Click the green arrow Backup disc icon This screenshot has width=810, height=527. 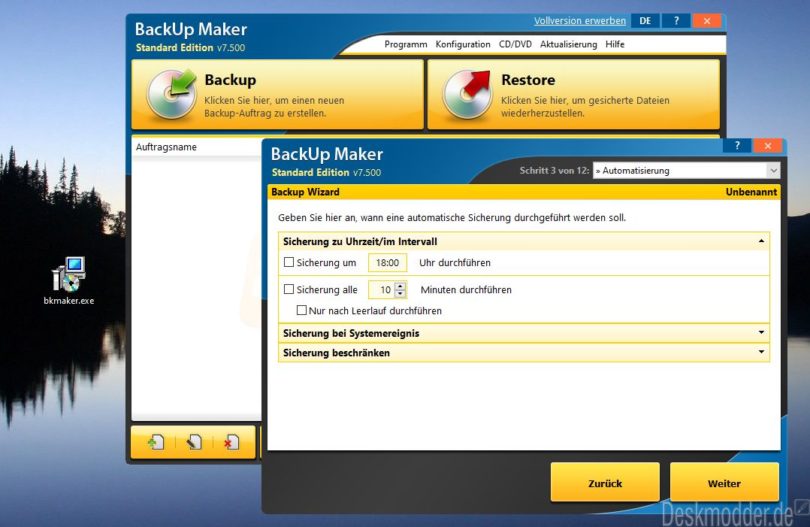tap(172, 94)
